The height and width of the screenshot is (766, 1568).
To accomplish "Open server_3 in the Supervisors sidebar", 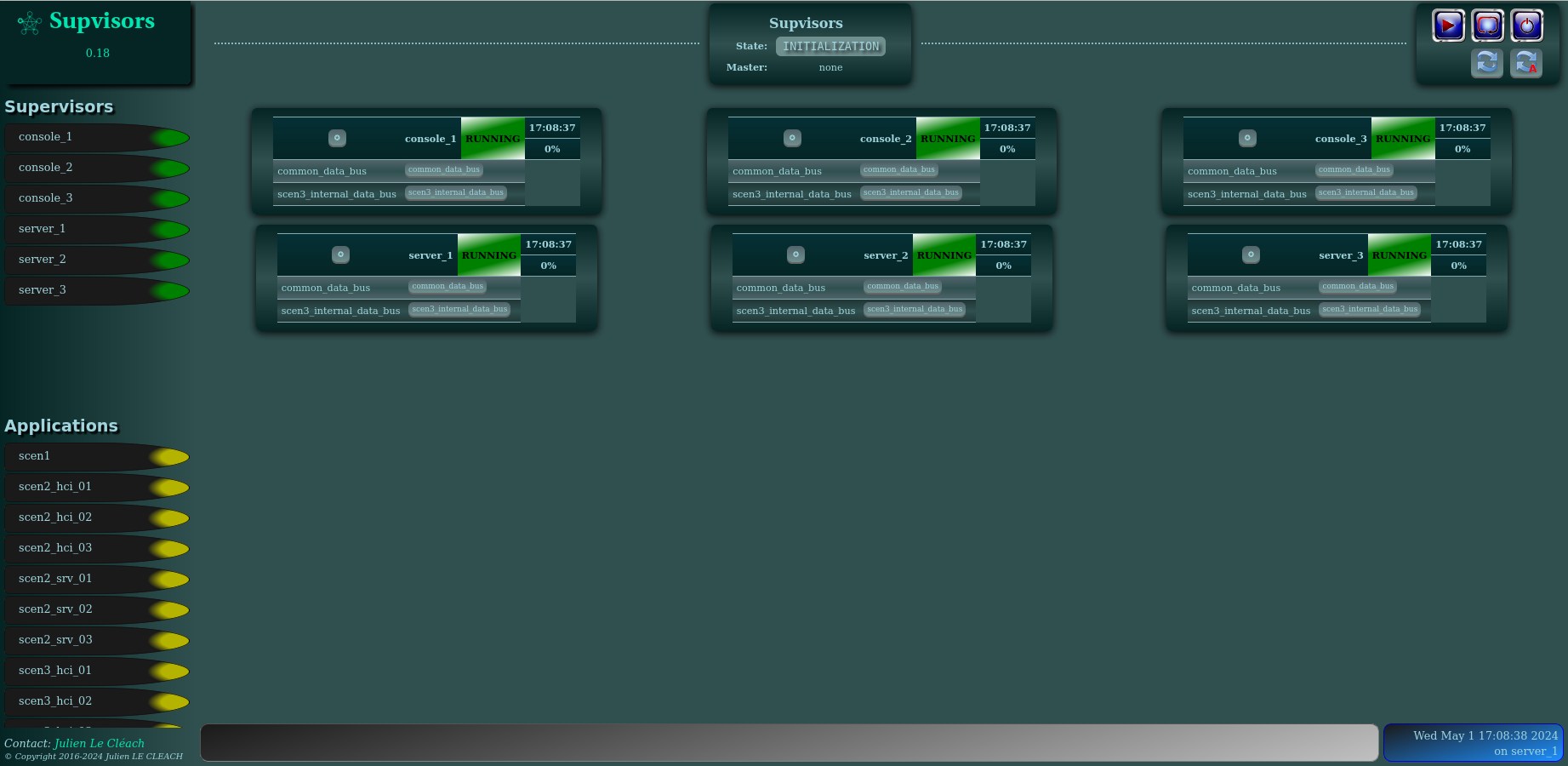I will (97, 290).
